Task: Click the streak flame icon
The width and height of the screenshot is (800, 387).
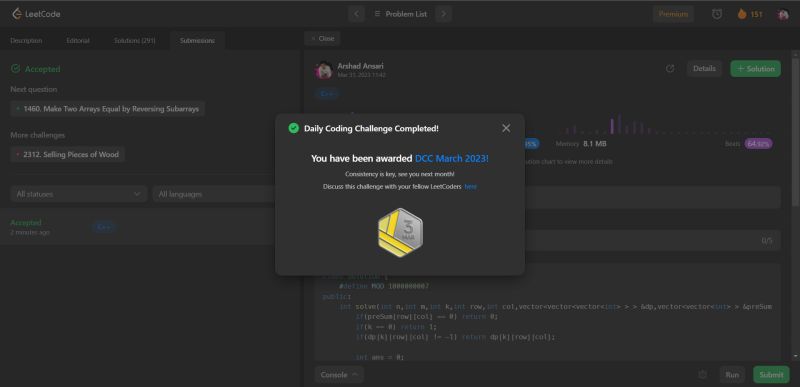Action: click(742, 14)
